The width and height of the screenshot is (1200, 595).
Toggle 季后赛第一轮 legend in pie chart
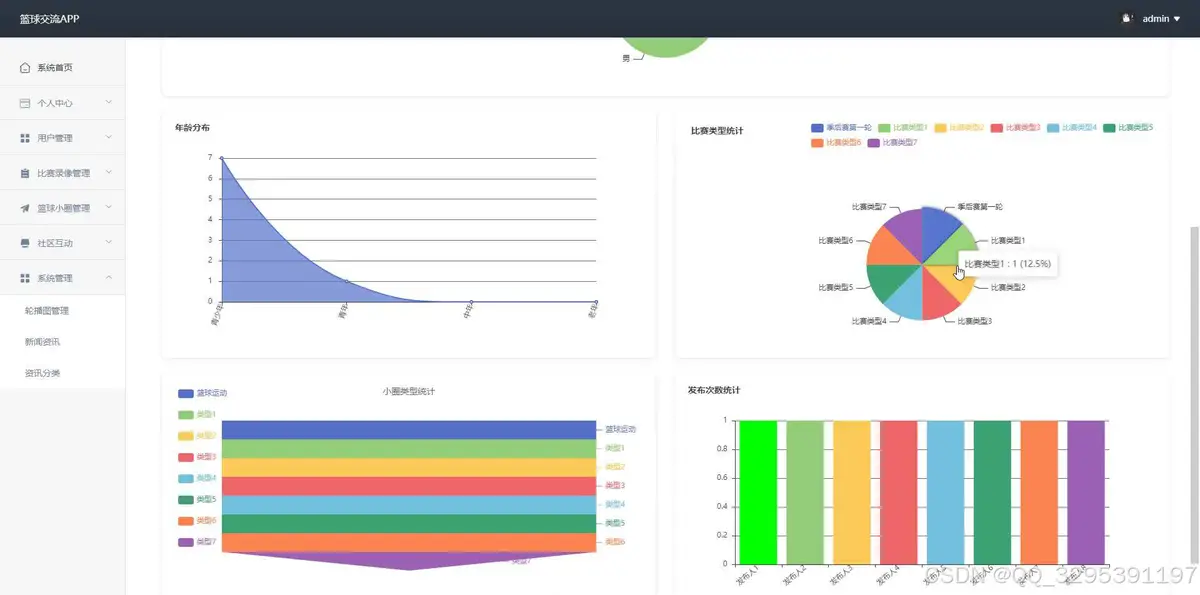(841, 128)
